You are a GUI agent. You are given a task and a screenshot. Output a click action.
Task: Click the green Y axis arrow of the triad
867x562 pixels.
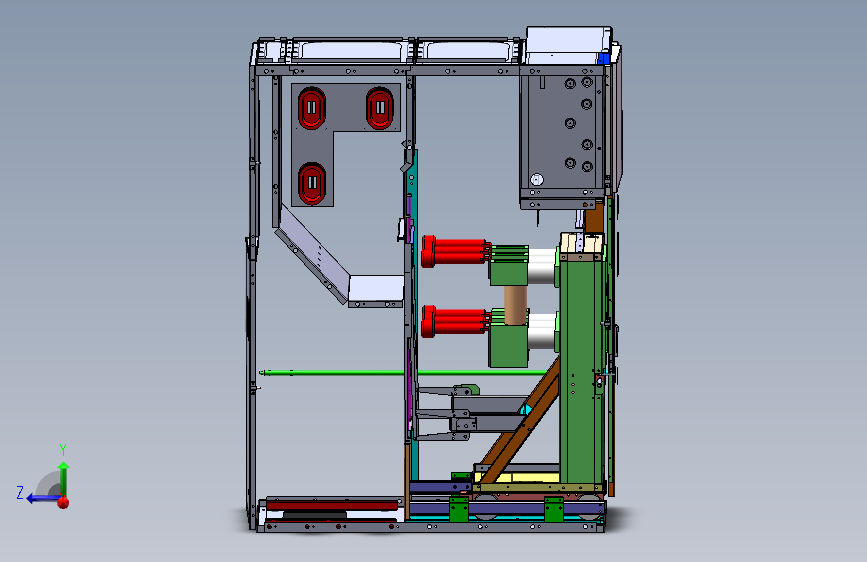(x=64, y=478)
